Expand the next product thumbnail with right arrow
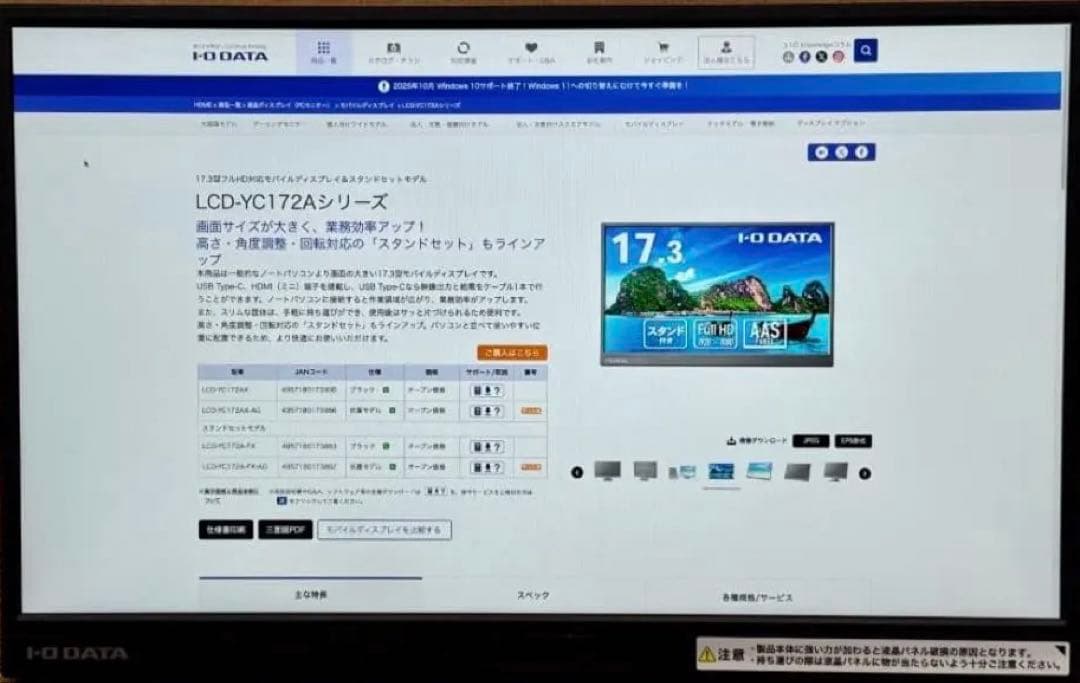 pos(866,470)
